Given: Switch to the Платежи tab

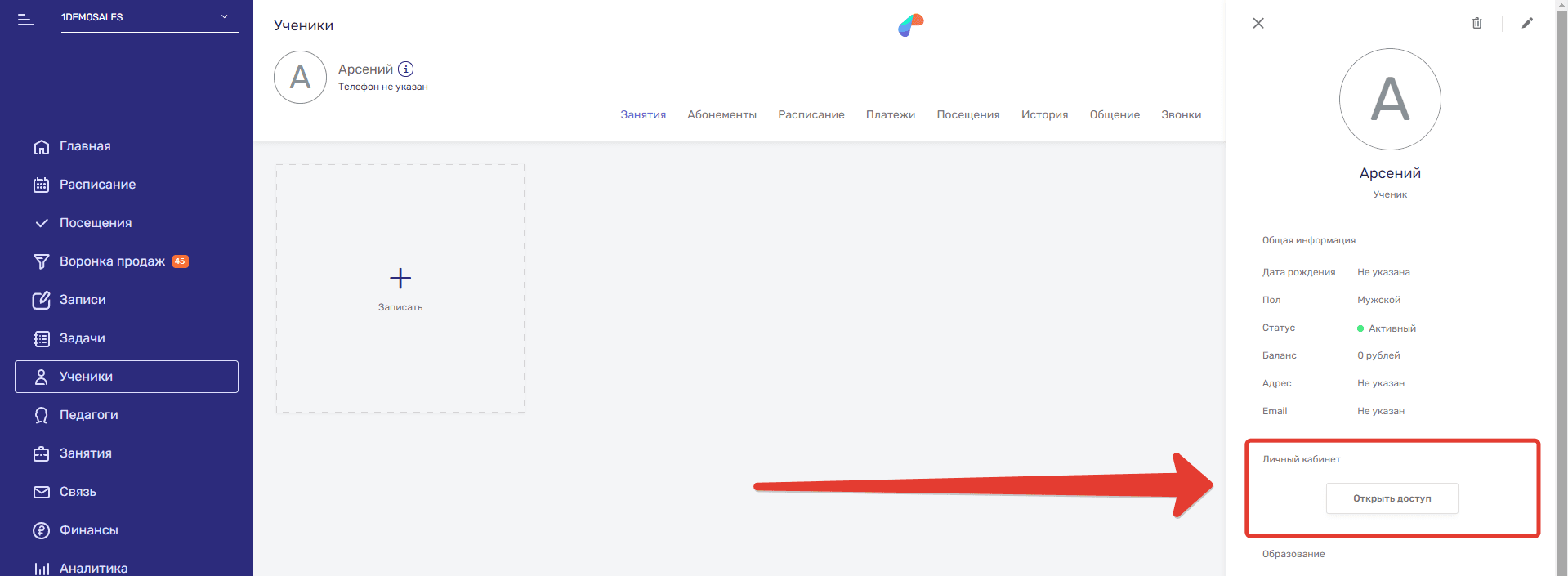Looking at the screenshot, I should [890, 114].
